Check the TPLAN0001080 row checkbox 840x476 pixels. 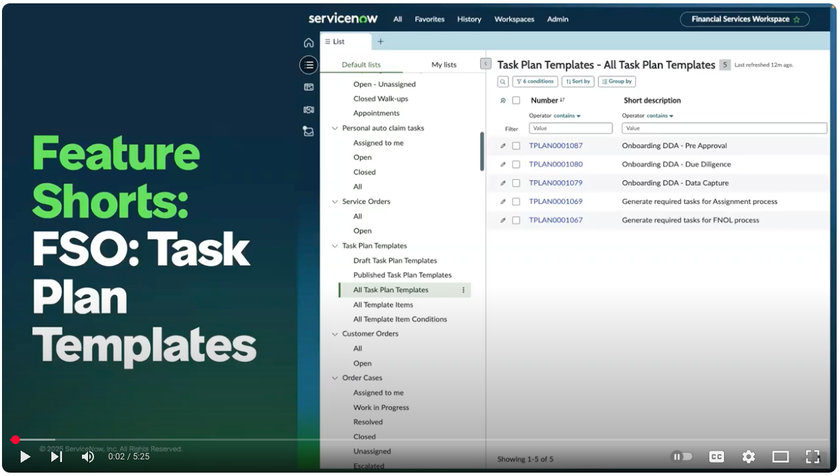(x=516, y=164)
